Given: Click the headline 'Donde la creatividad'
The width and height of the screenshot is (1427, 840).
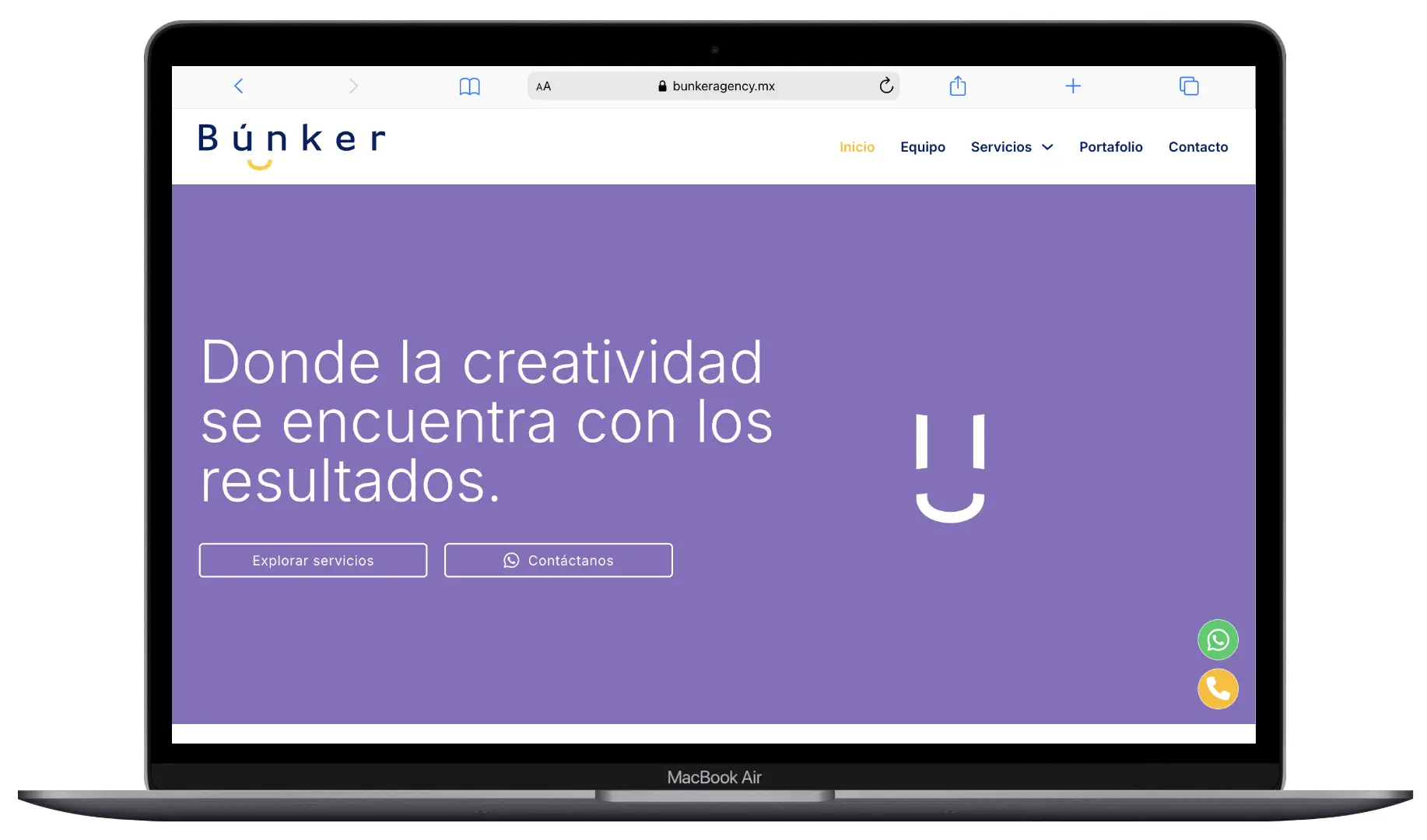Looking at the screenshot, I should tap(482, 362).
